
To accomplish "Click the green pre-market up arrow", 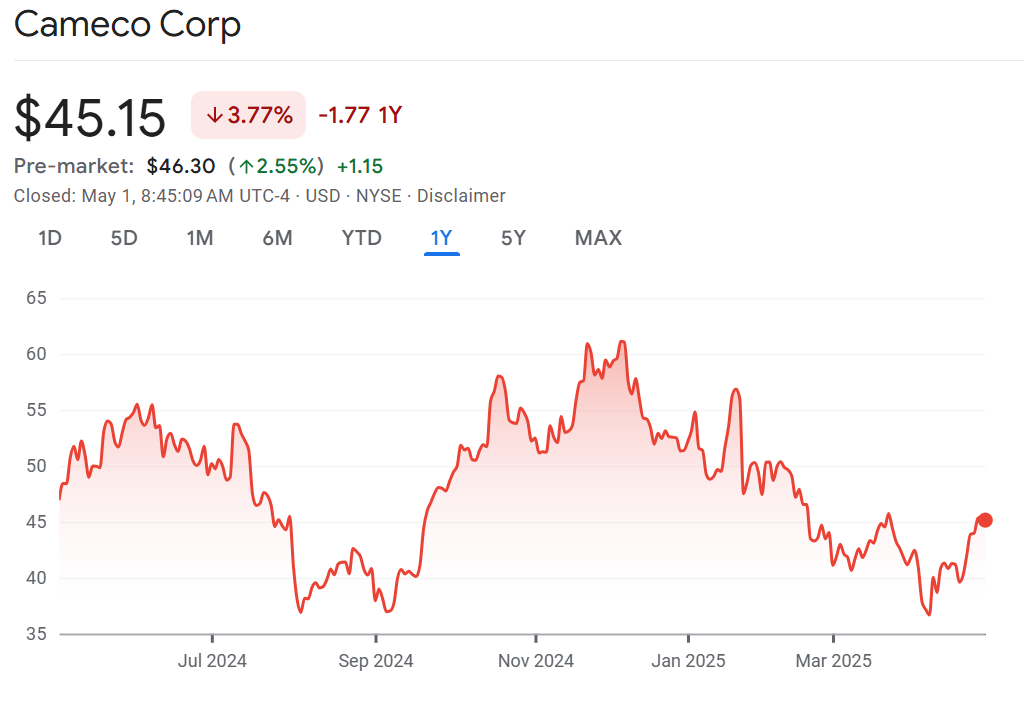I will [x=246, y=166].
